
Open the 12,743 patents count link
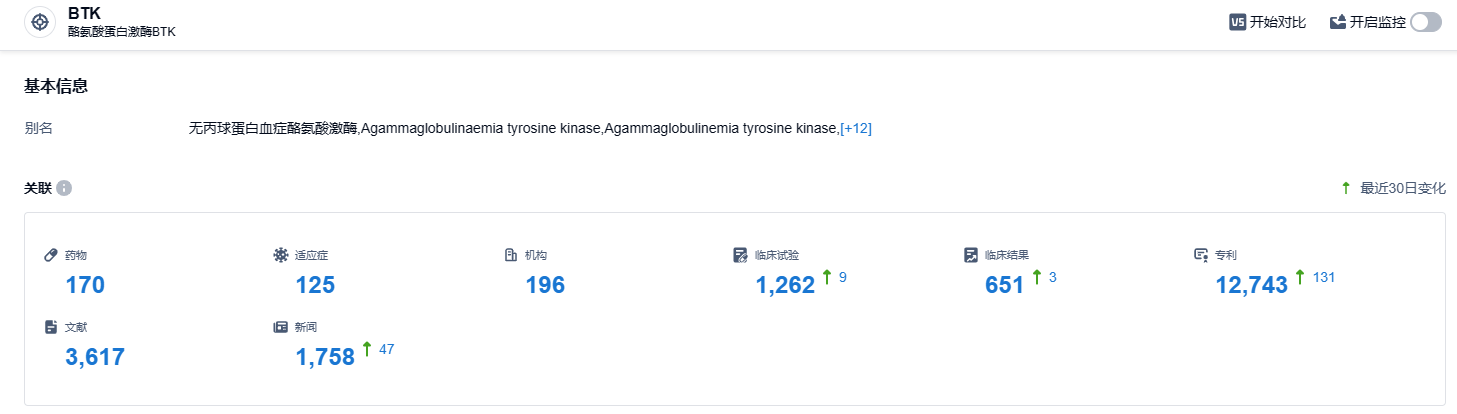(x=1251, y=285)
